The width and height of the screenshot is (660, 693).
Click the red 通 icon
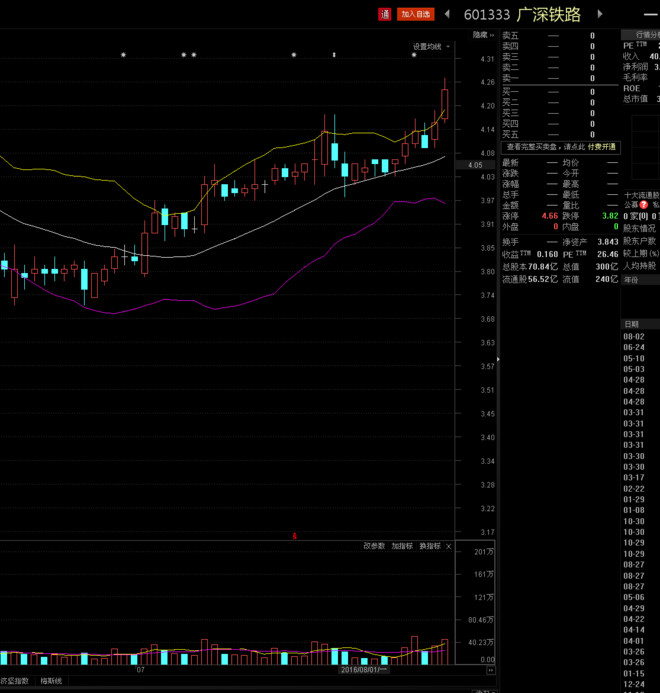tap(385, 14)
